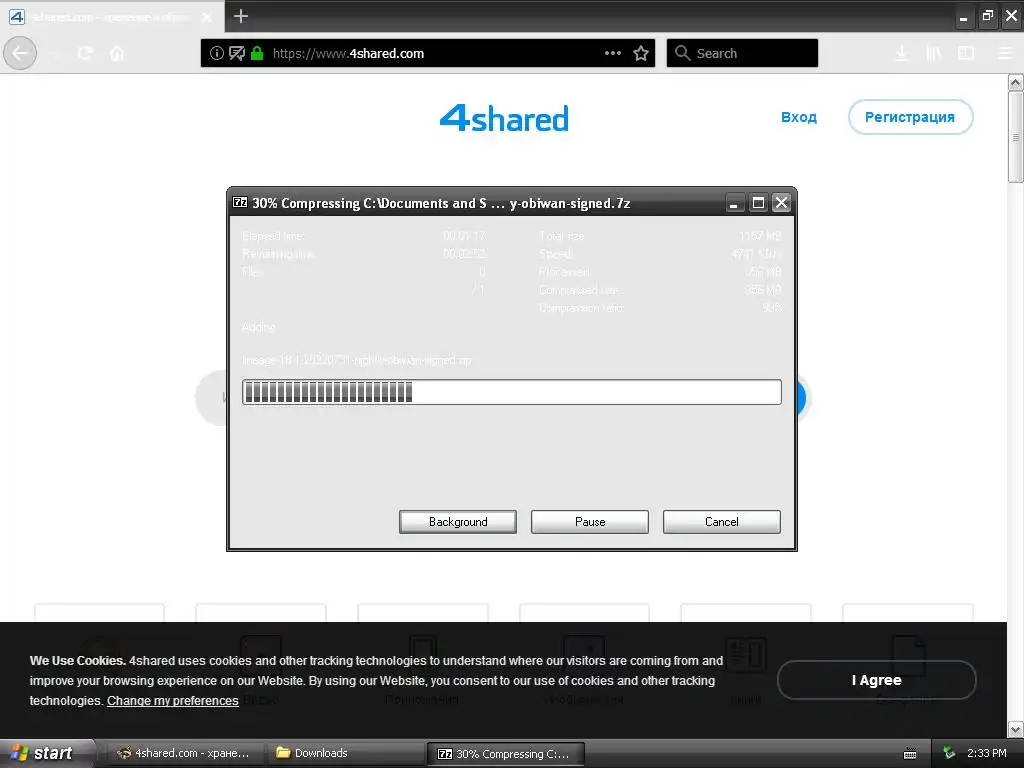Click the 2:33 PM taskbar clock
The image size is (1024, 768).
click(x=986, y=753)
